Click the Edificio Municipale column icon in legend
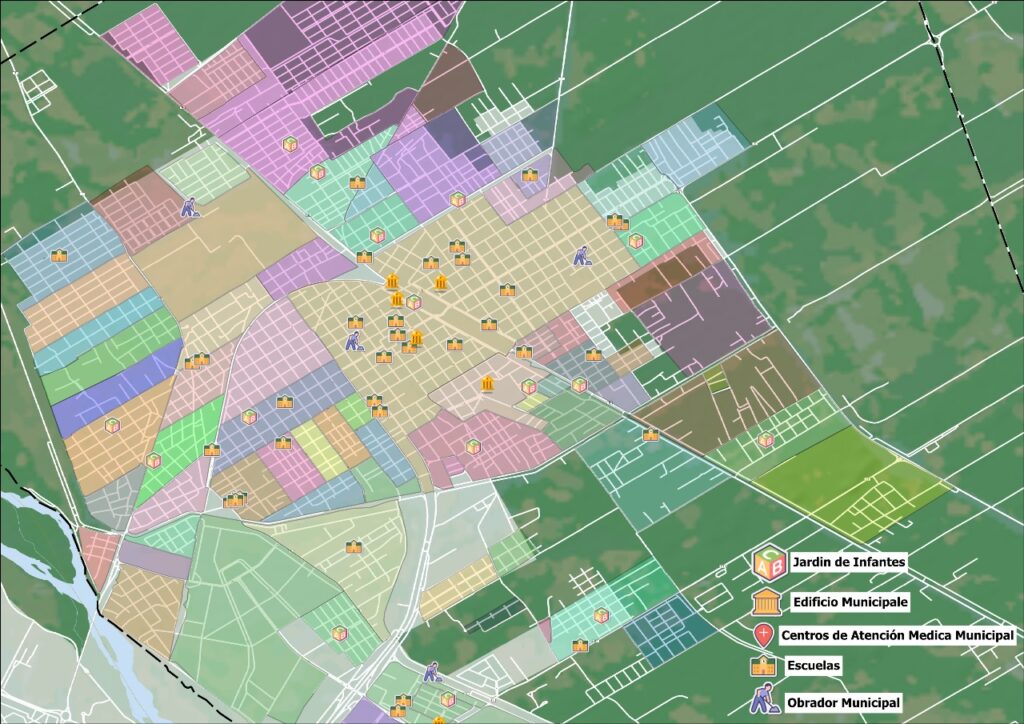The width and height of the screenshot is (1024, 724). (x=764, y=601)
